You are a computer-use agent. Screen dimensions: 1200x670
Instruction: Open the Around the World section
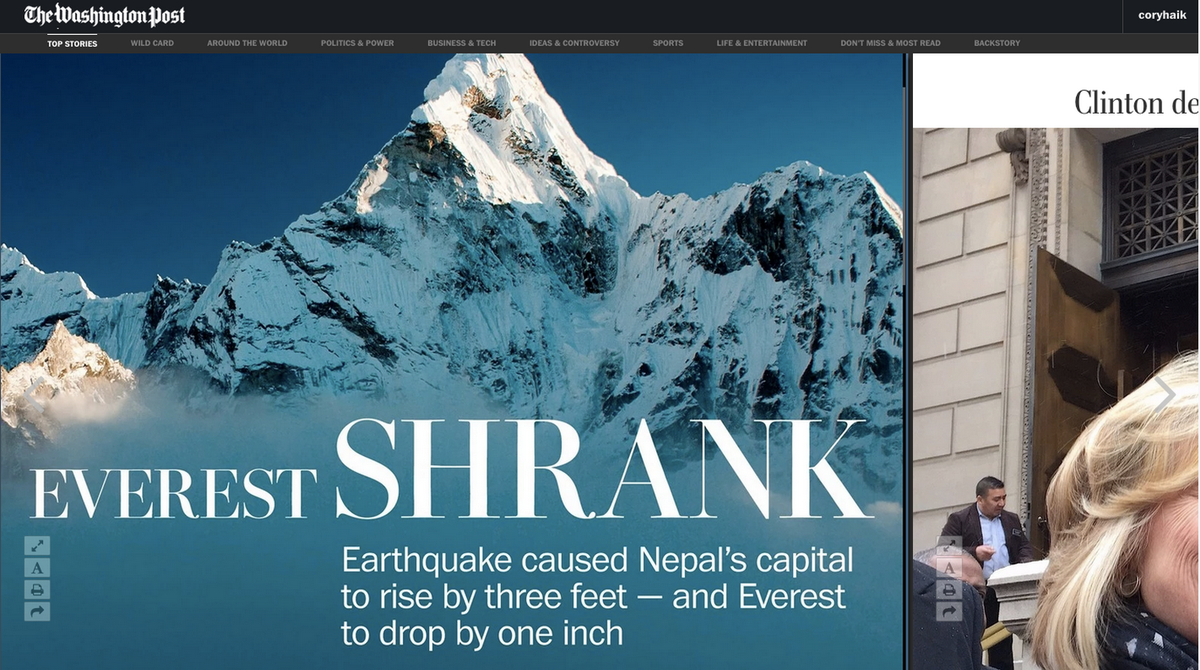(x=247, y=43)
